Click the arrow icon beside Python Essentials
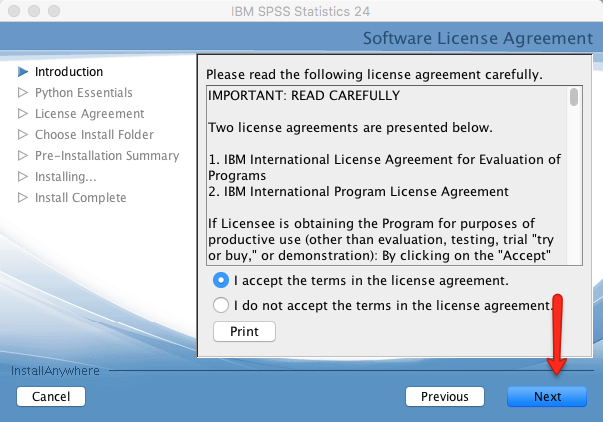Screen dimensions: 603x422 pyautogui.click(x=23, y=93)
